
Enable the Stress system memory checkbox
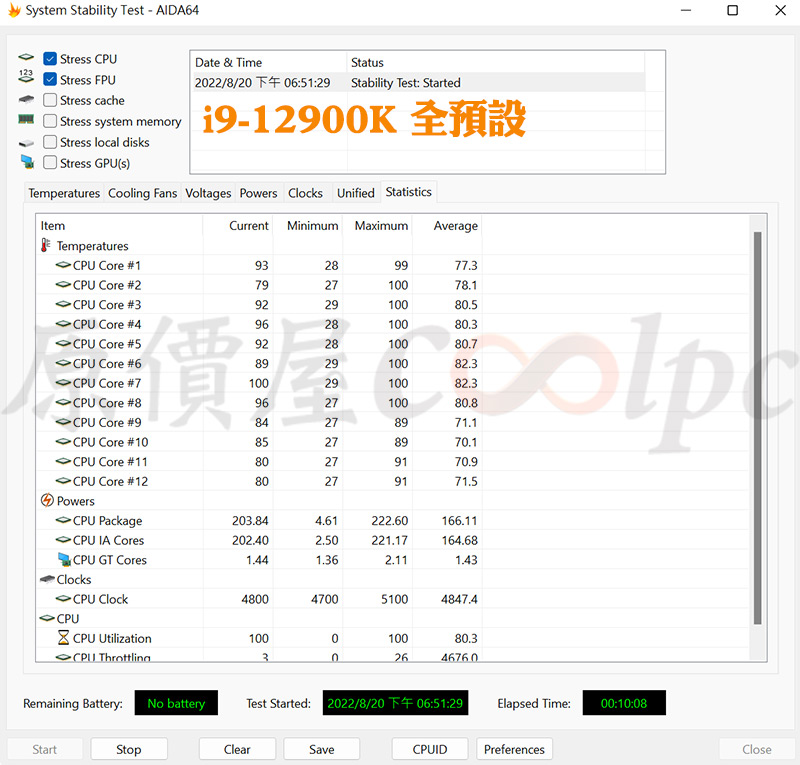click(50, 121)
